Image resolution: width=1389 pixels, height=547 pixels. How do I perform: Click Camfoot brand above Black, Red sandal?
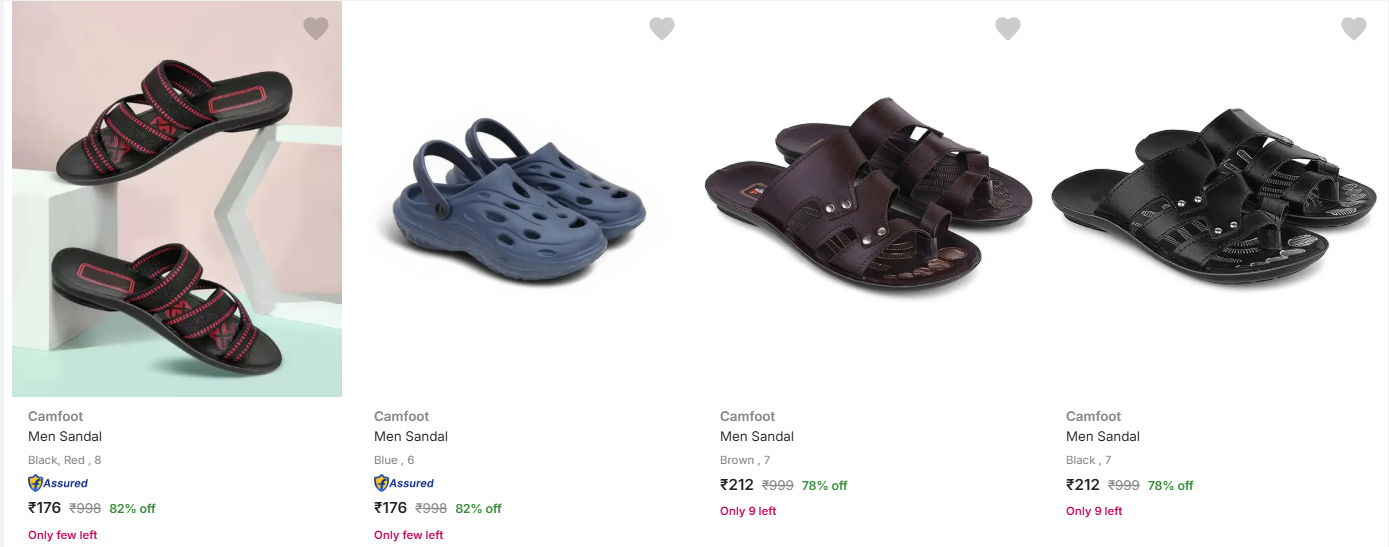[x=56, y=416]
